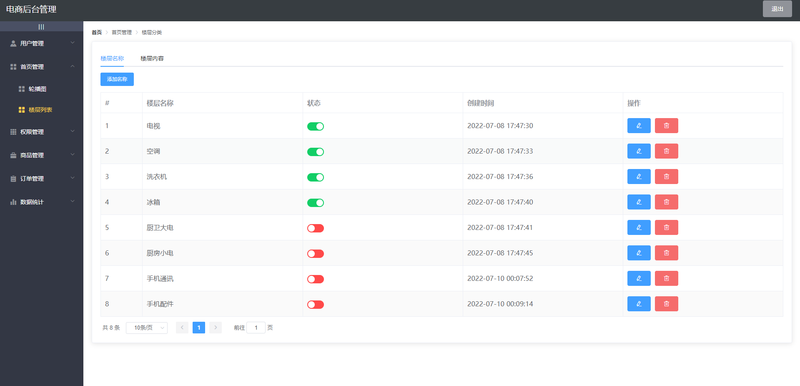Delete the 手机通讯 row with trash icon
Viewport: 800px width, 386px height.
click(x=666, y=278)
